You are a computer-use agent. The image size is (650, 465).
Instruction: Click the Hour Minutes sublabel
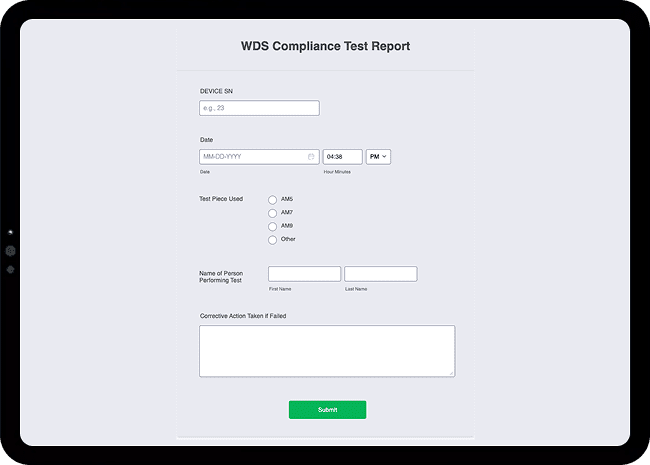[x=337, y=172]
